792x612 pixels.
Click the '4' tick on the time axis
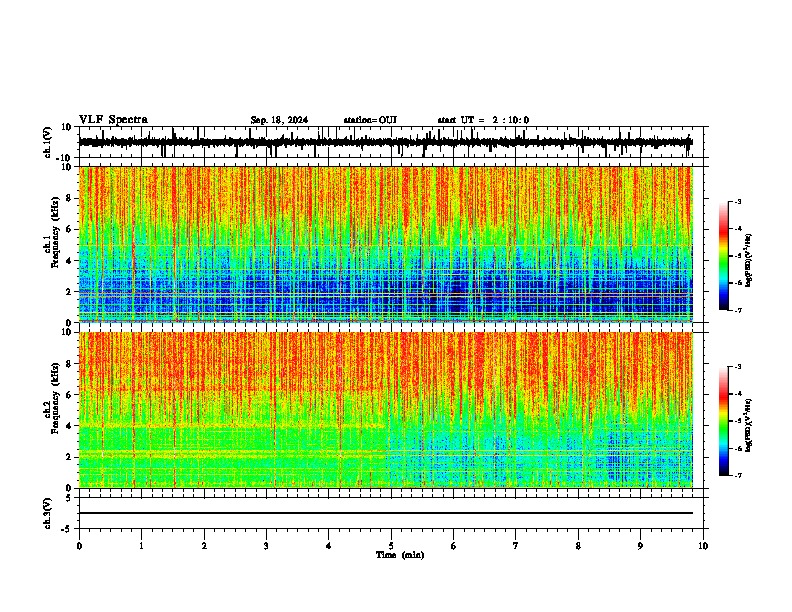pos(329,546)
